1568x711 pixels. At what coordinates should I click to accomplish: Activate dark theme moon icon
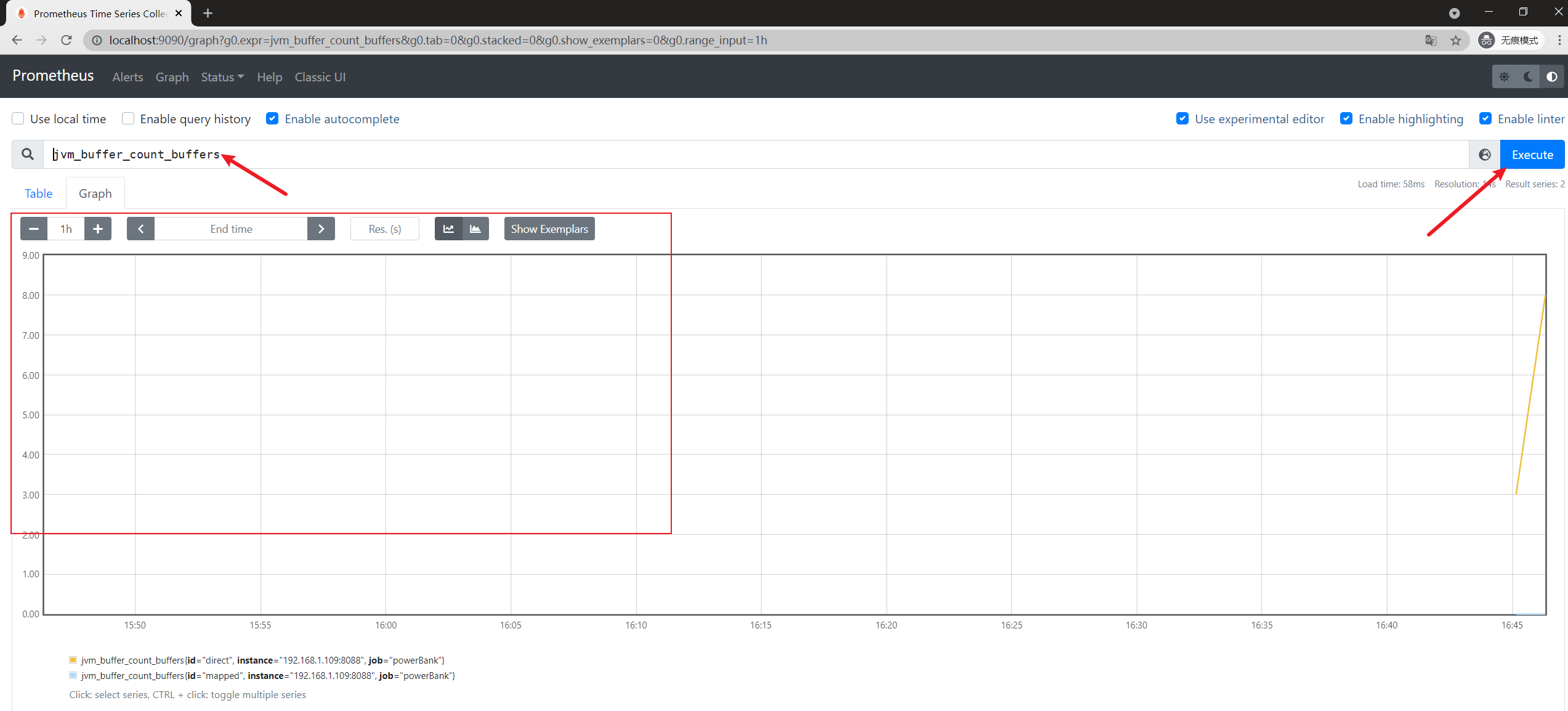pyautogui.click(x=1529, y=76)
